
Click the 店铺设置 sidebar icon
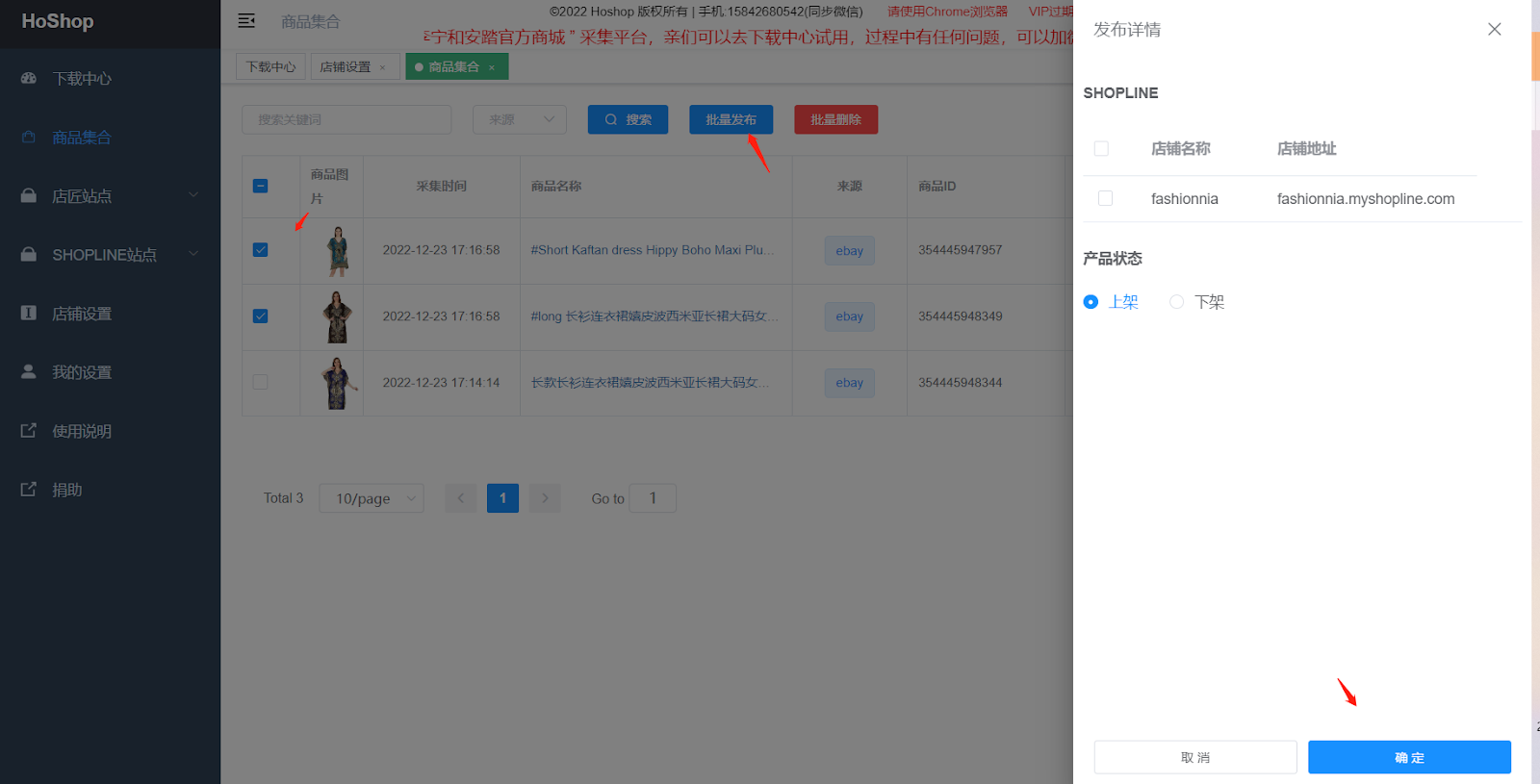[x=29, y=314]
